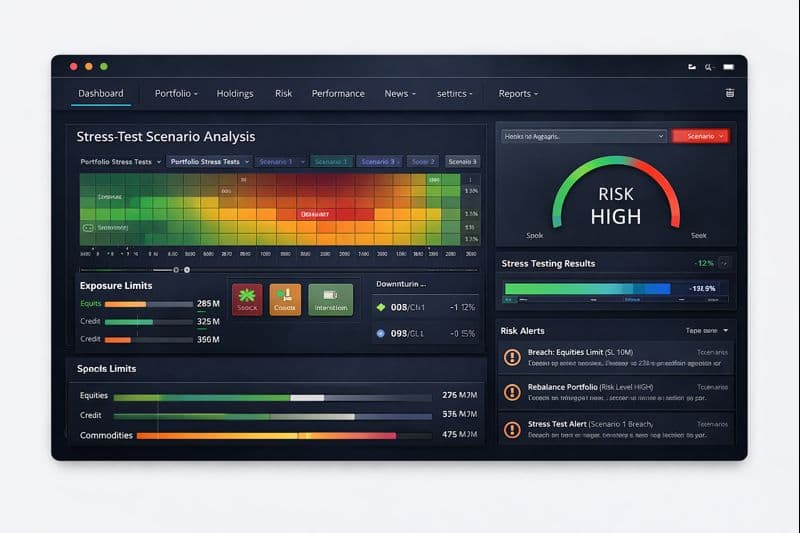Click the heatmap timeline slider handle
This screenshot has width=800, height=533.
[x=187, y=270]
